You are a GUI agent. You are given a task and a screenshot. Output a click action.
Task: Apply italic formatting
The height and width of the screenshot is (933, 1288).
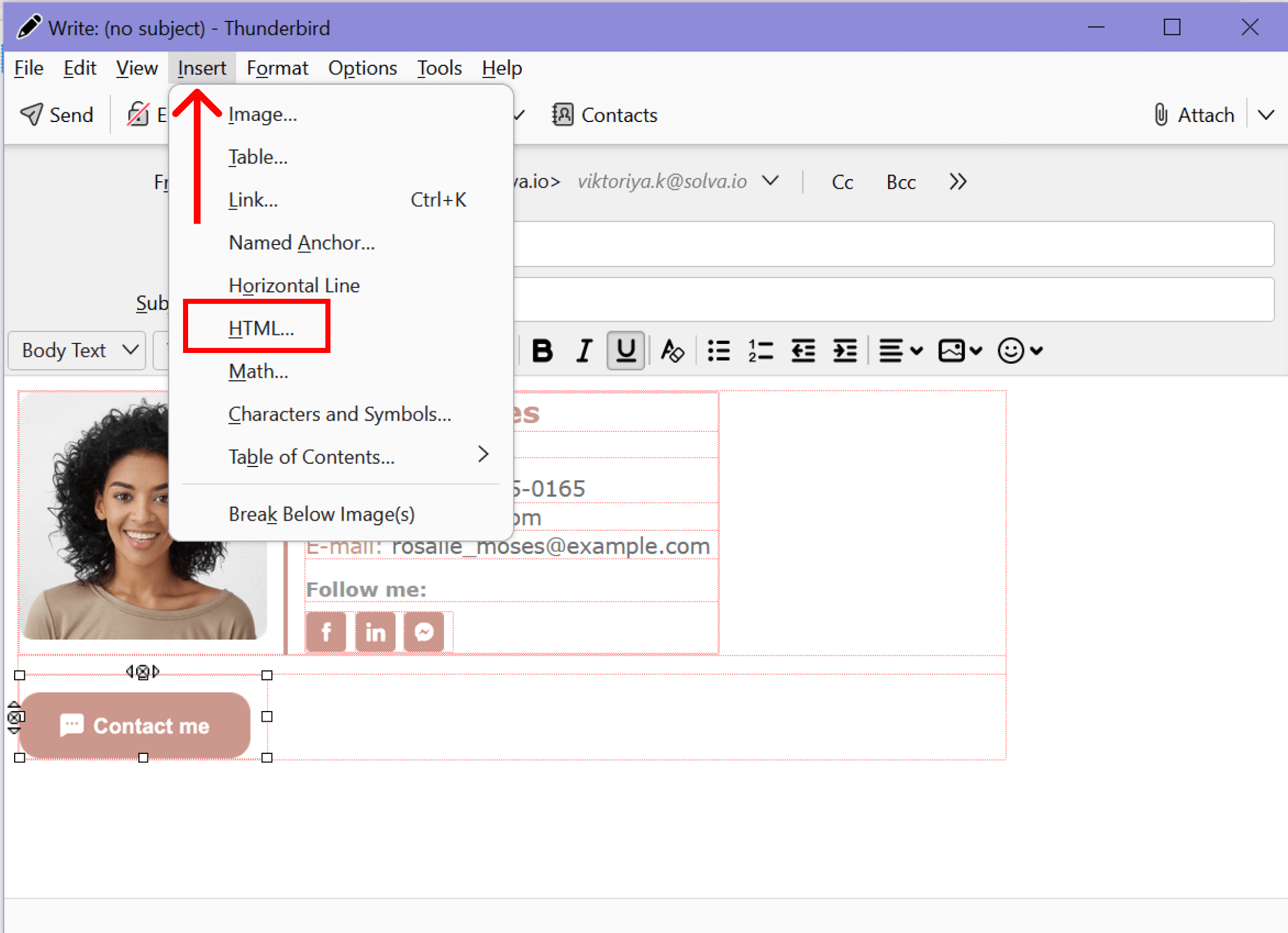583,350
